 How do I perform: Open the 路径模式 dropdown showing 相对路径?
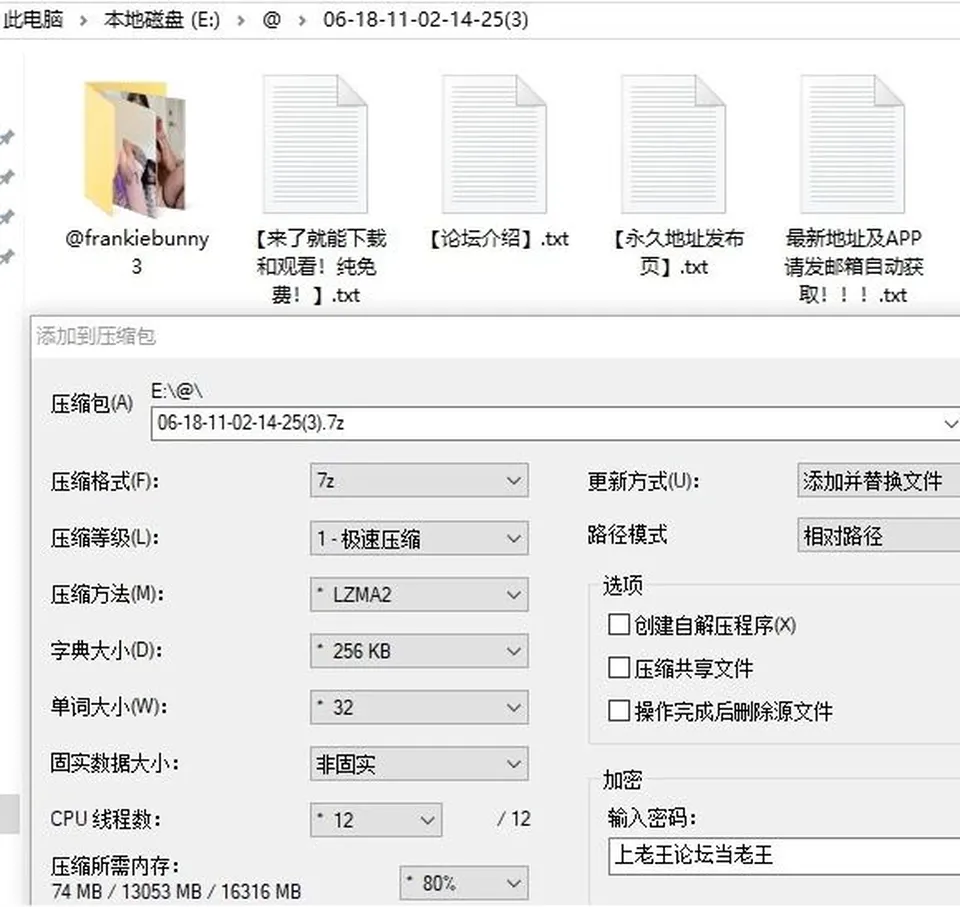coord(879,536)
